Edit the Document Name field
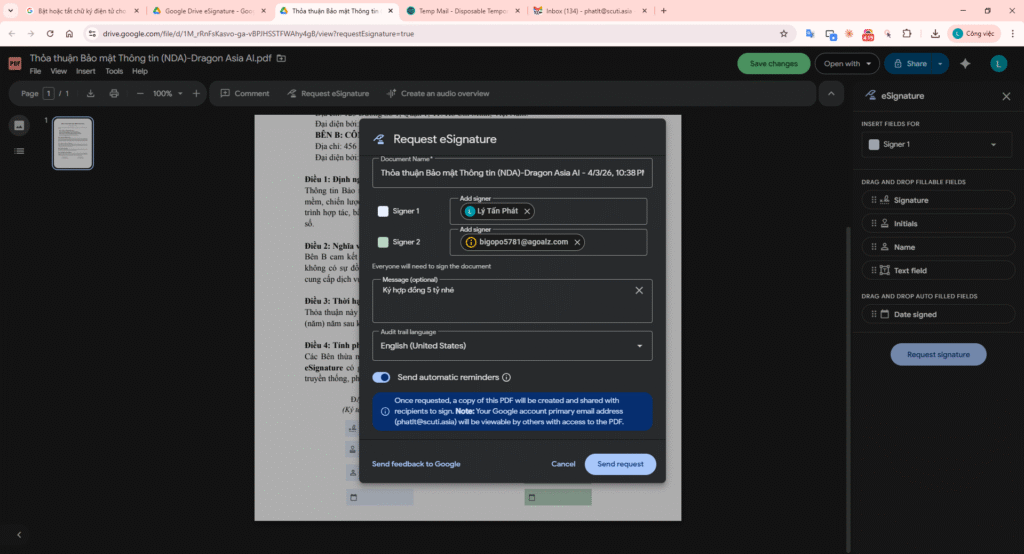 512,173
